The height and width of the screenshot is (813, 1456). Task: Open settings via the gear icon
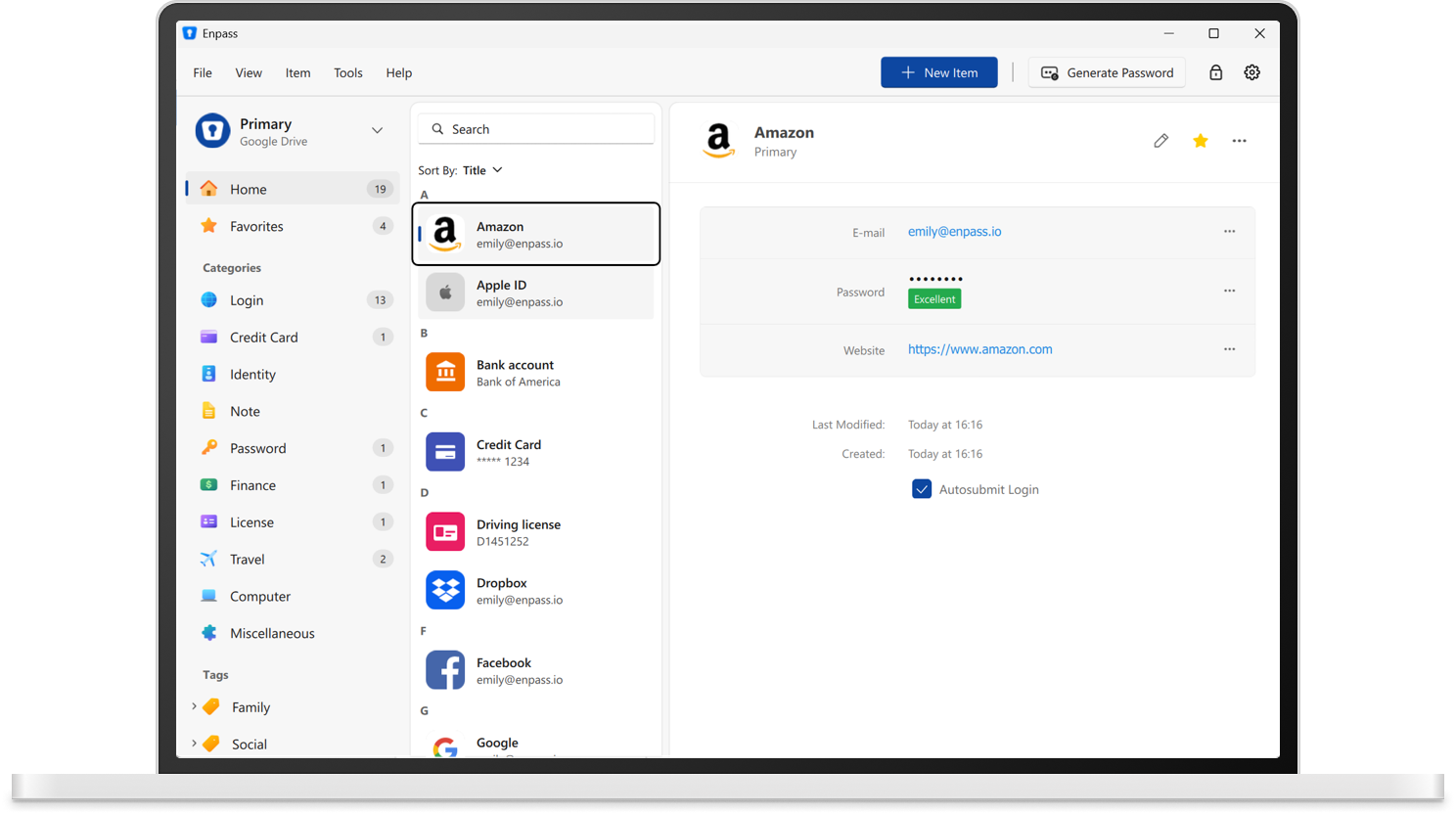(x=1251, y=72)
